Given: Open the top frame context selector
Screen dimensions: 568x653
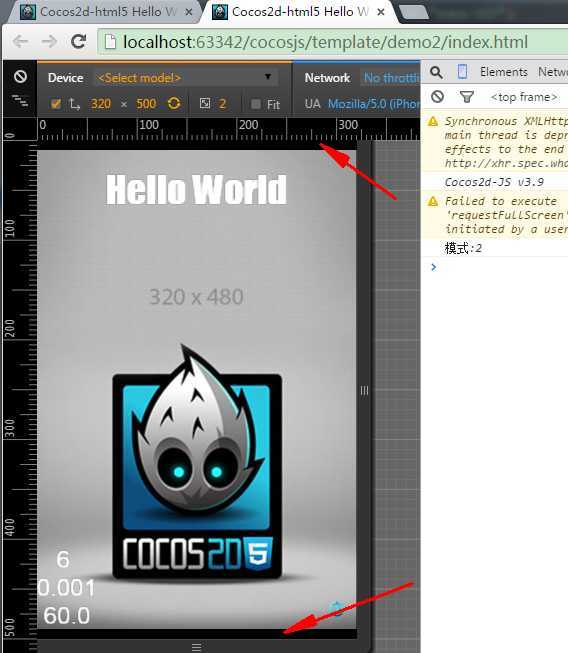Looking at the screenshot, I should pos(524,97).
